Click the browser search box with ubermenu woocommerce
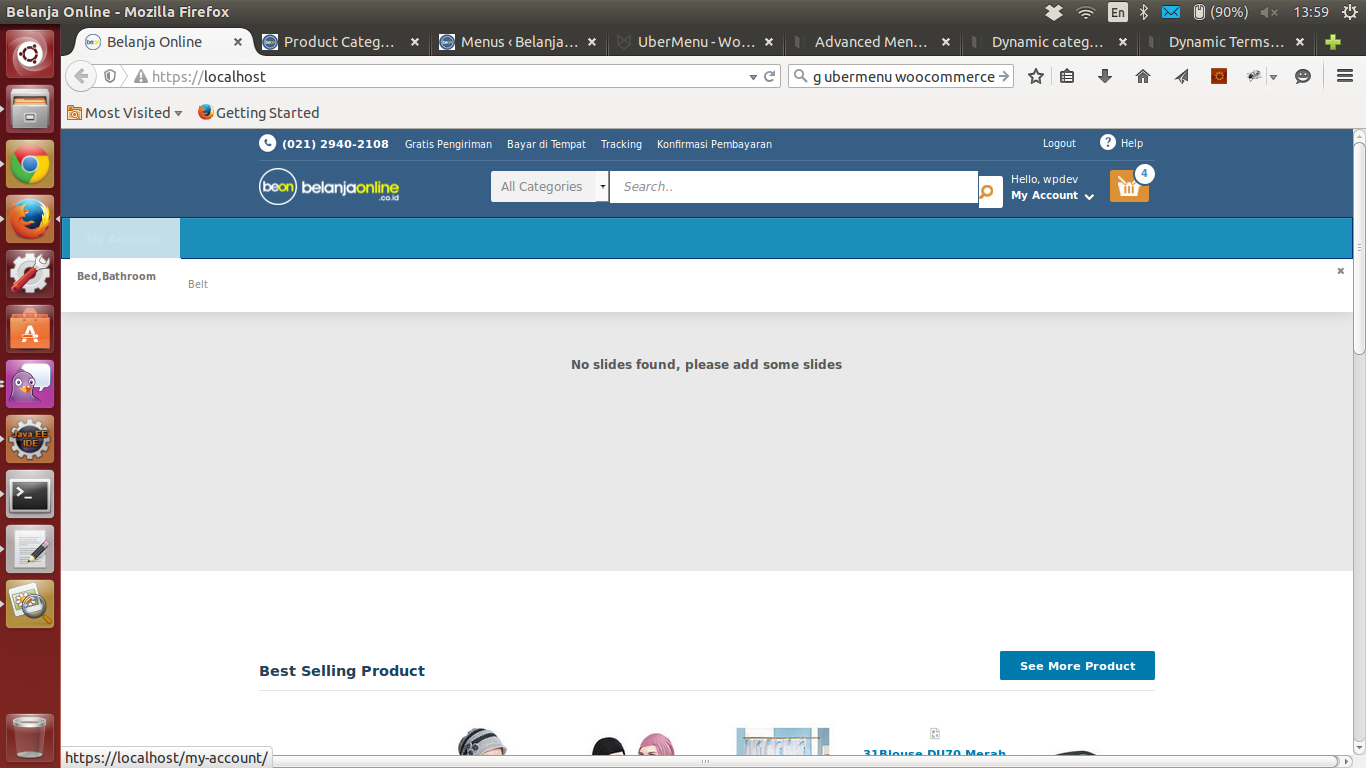Screen dimensions: 1366x768 coord(901,76)
